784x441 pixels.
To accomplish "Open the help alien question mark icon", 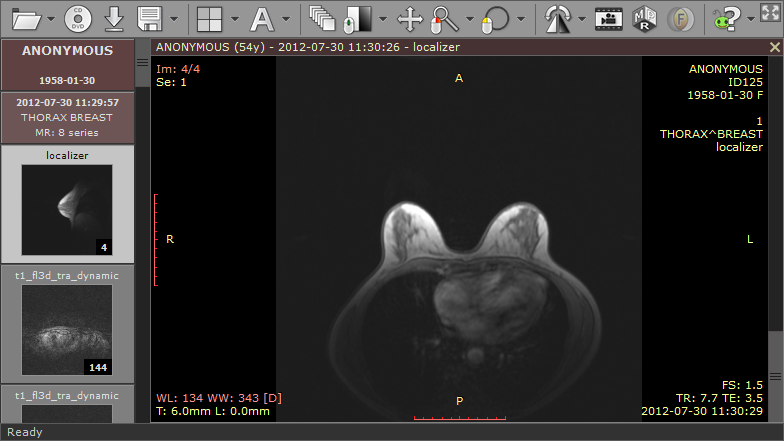I will click(726, 19).
